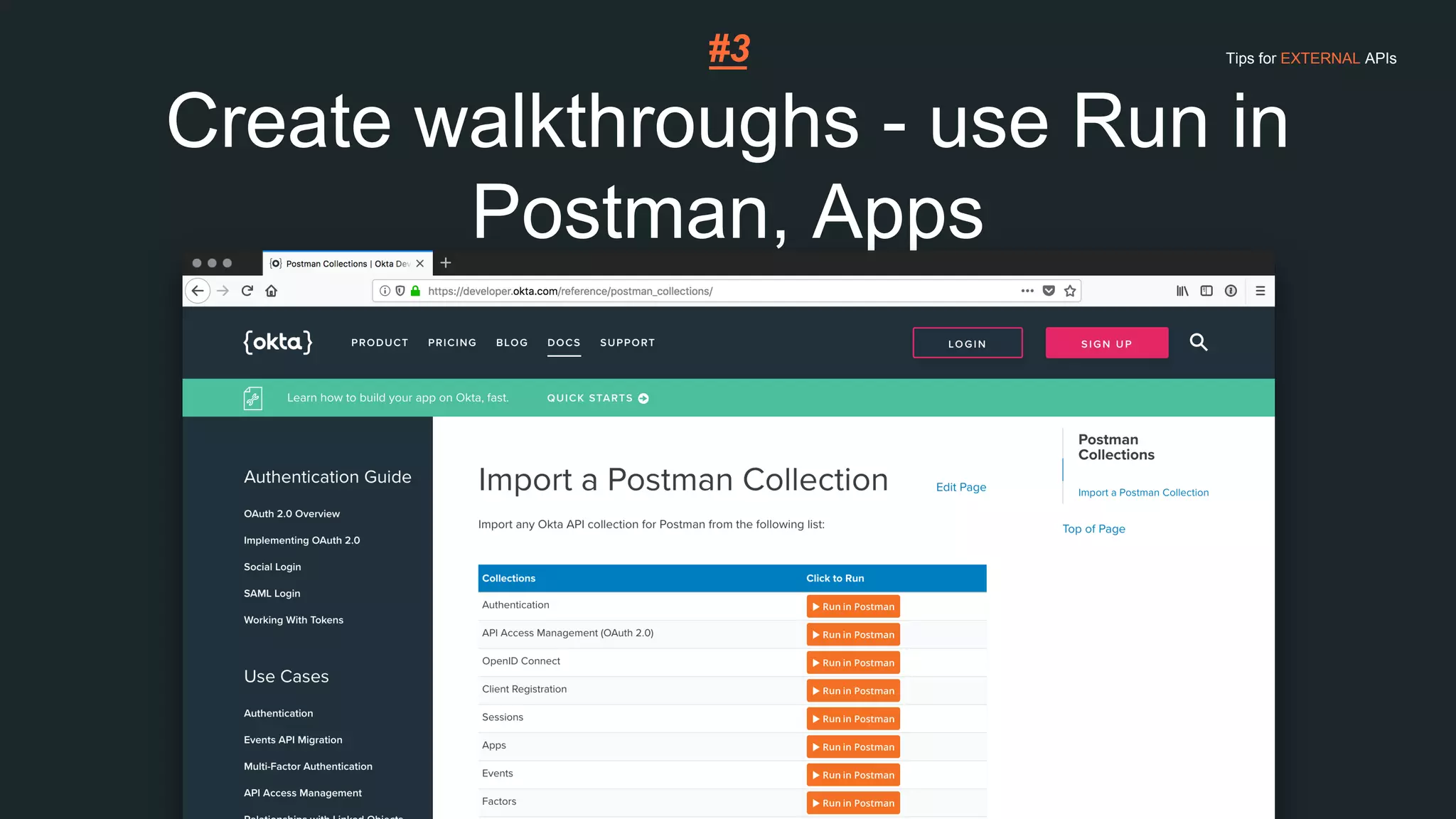Viewport: 1456px width, 819px height.
Task: Open Social Login sidebar link
Action: click(x=272, y=567)
